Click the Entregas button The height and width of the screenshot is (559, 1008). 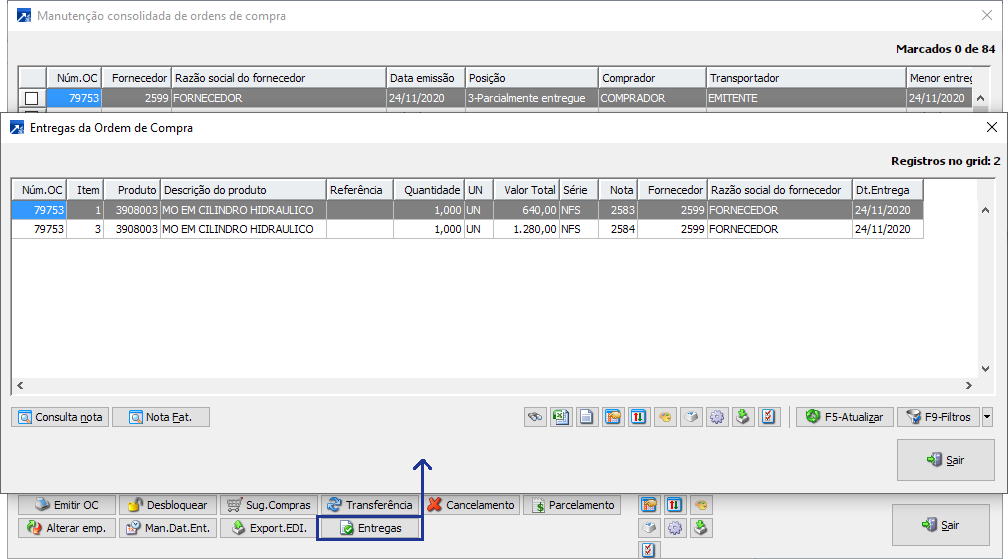tap(370, 528)
